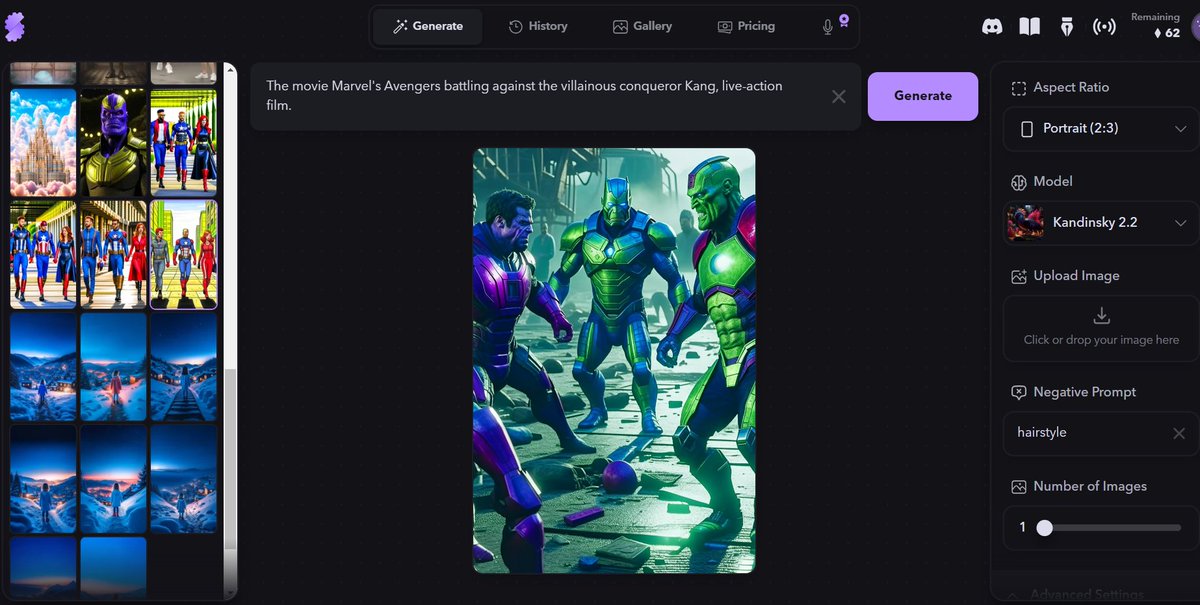Click the broadcast signal icon

[x=1103, y=27]
